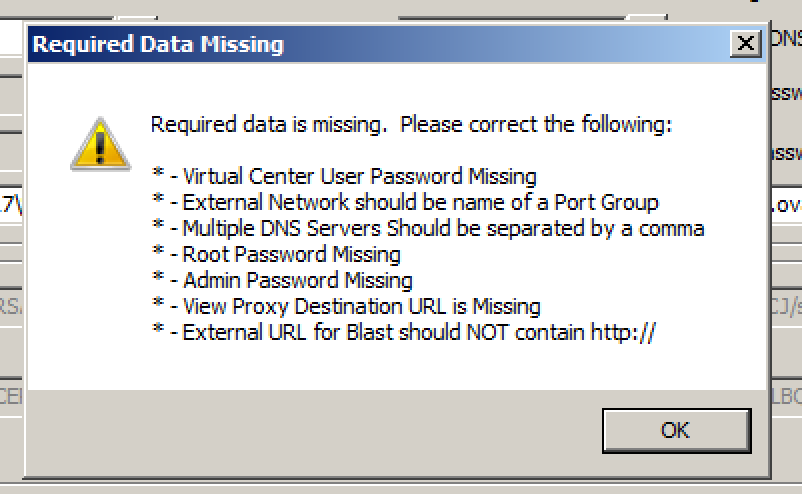Image resolution: width=802 pixels, height=494 pixels.
Task: Click the partially hidden DNS label
Action: (x=786, y=38)
